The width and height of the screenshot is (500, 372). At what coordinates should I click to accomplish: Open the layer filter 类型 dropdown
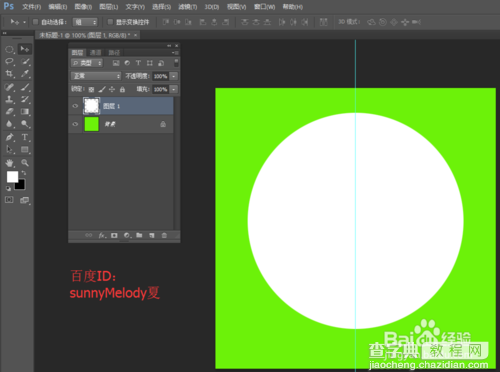click(x=87, y=63)
